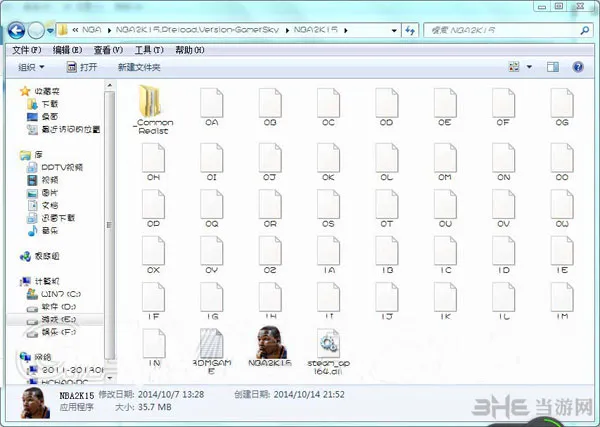The image size is (600, 427).
Task: Select the file named 0E
Action: coord(445,107)
